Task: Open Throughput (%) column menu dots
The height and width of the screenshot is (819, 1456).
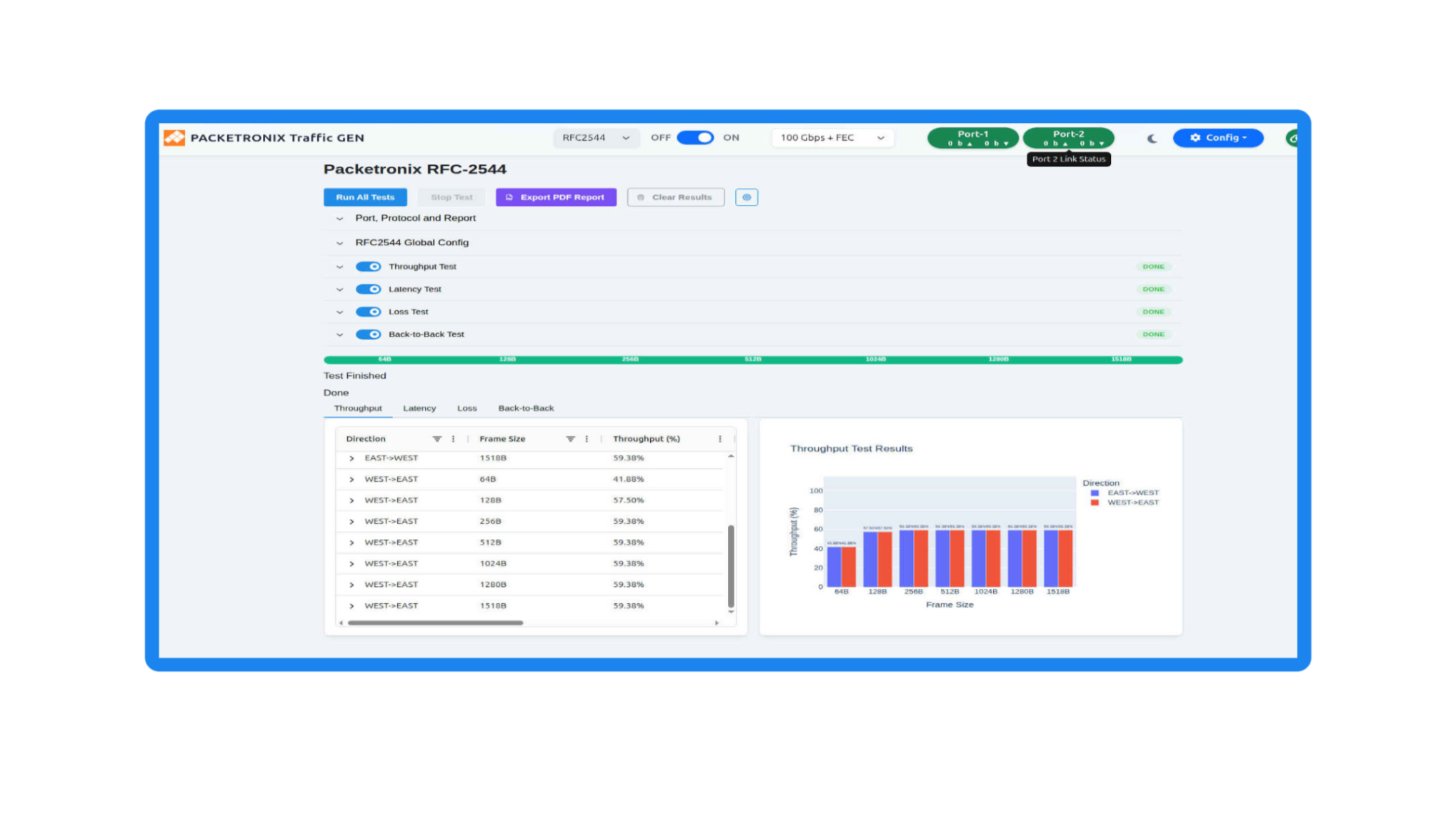Action: click(x=719, y=439)
